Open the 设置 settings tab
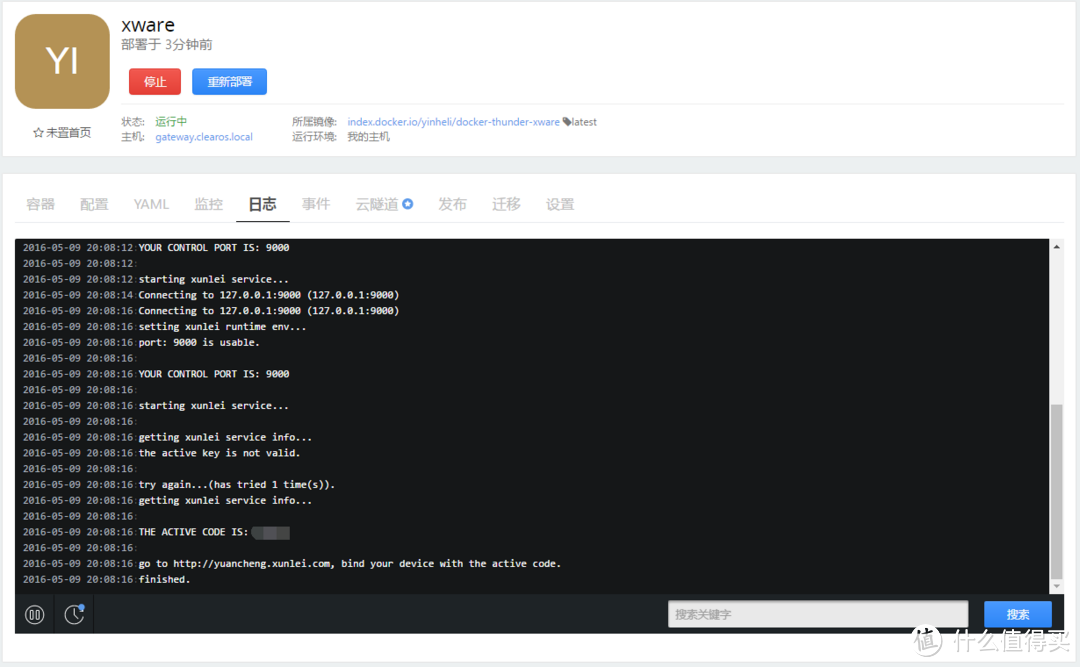This screenshot has width=1080, height=667. [560, 204]
